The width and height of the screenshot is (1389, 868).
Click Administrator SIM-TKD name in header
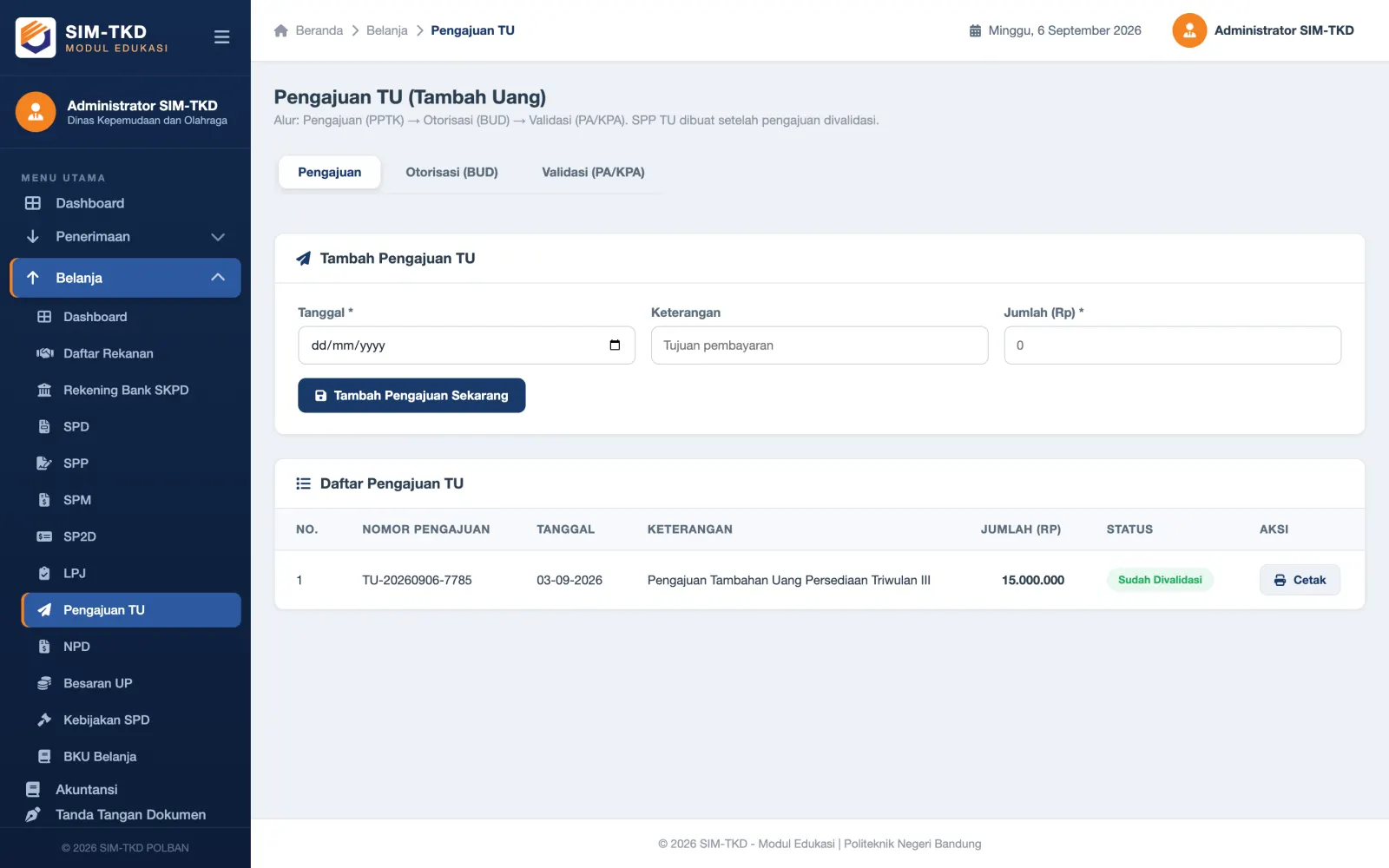pyautogui.click(x=1284, y=30)
